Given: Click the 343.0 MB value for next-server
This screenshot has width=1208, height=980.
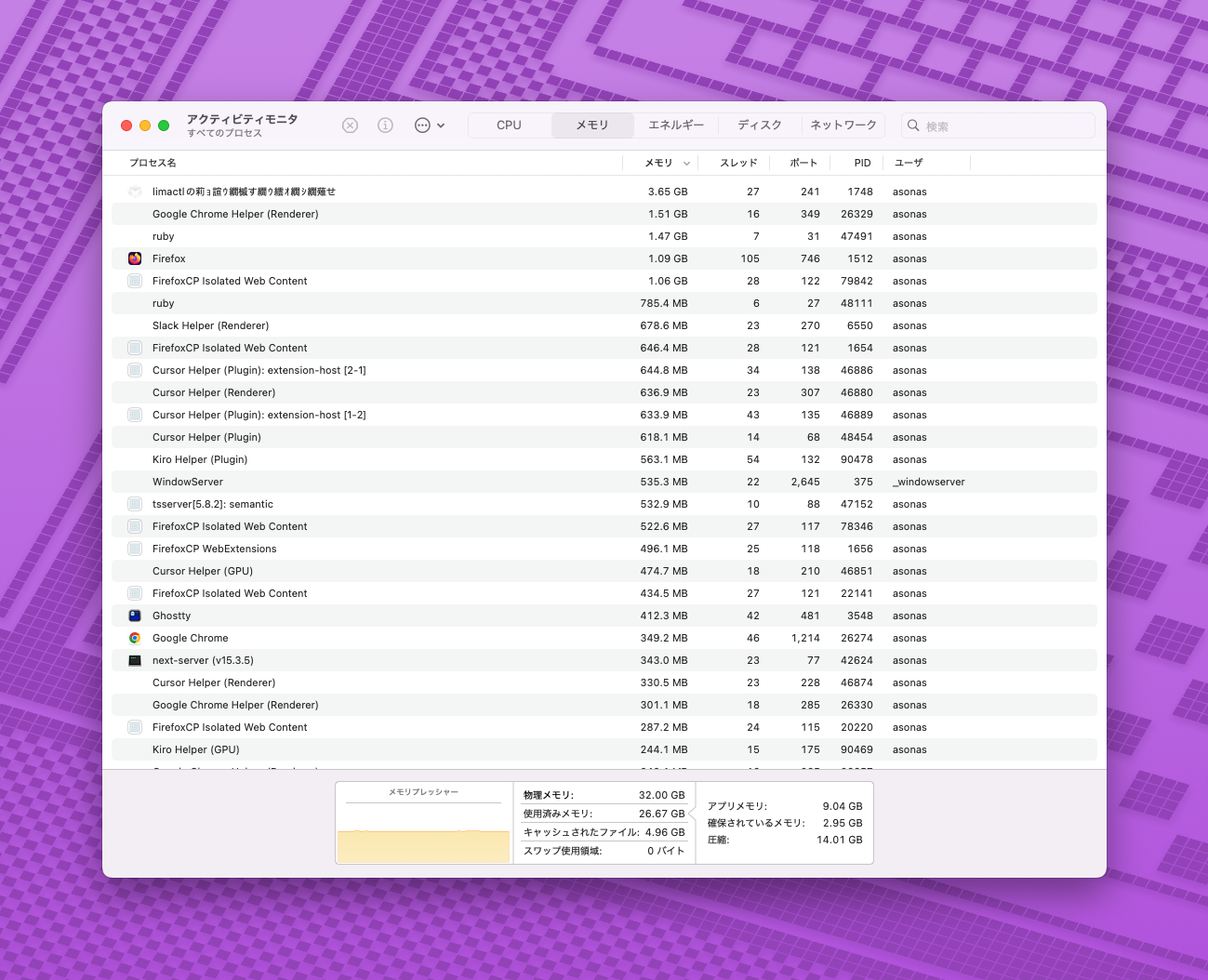Looking at the screenshot, I should 664,660.
